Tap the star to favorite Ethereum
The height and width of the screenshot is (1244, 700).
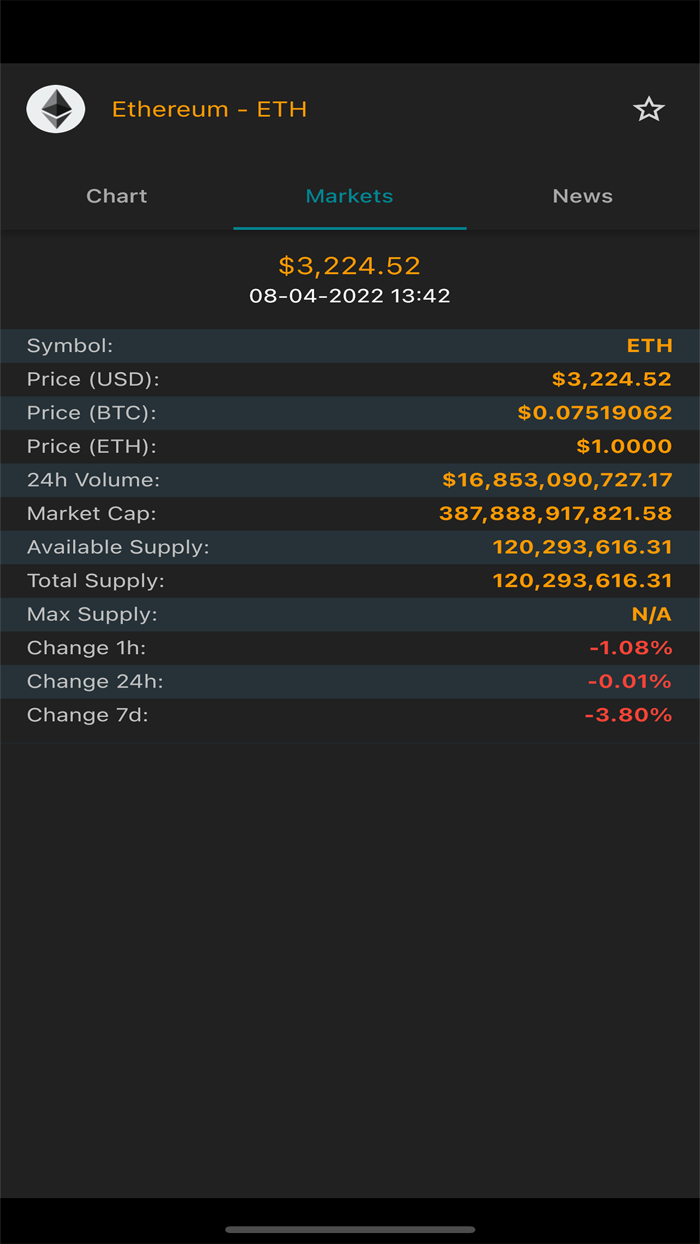click(x=649, y=108)
